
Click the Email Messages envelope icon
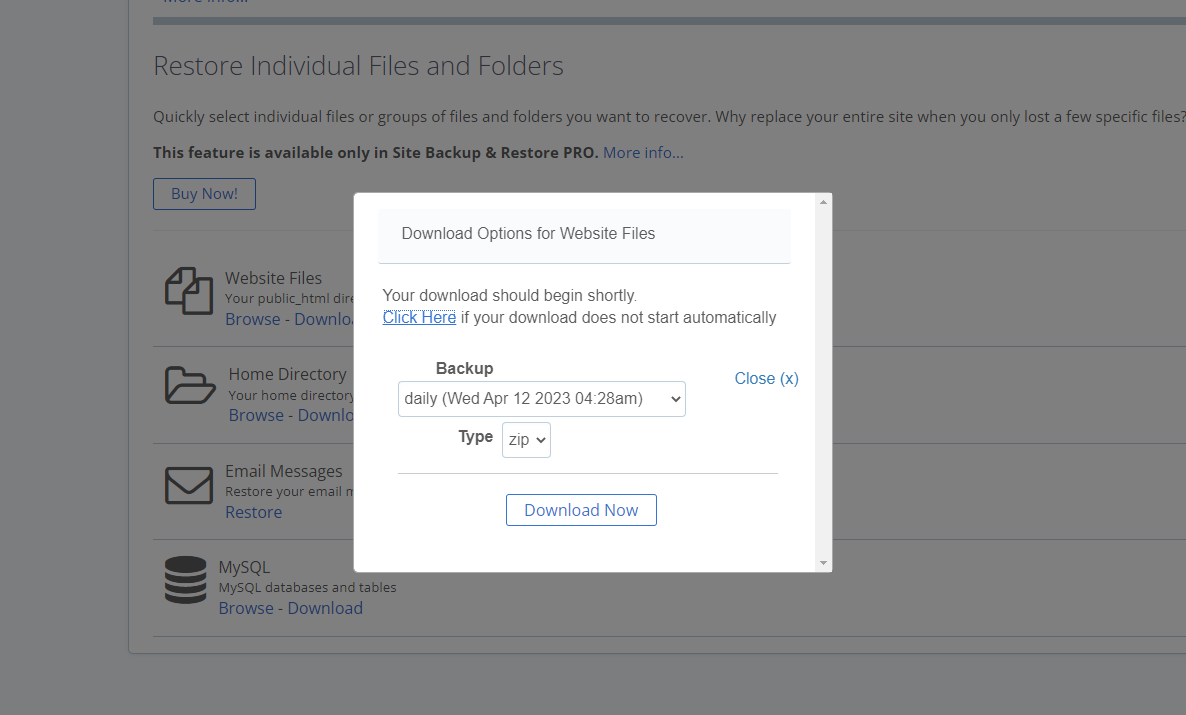point(188,485)
